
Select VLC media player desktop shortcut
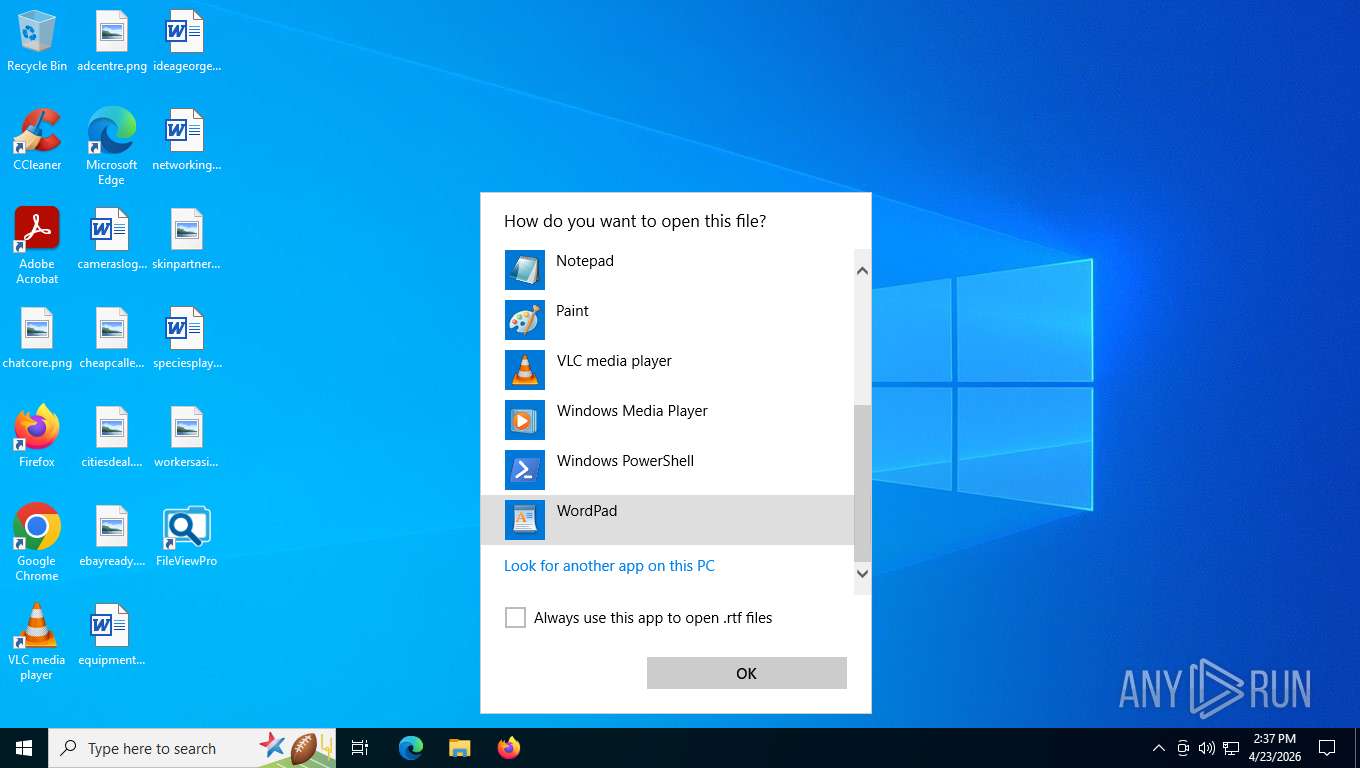tap(37, 641)
